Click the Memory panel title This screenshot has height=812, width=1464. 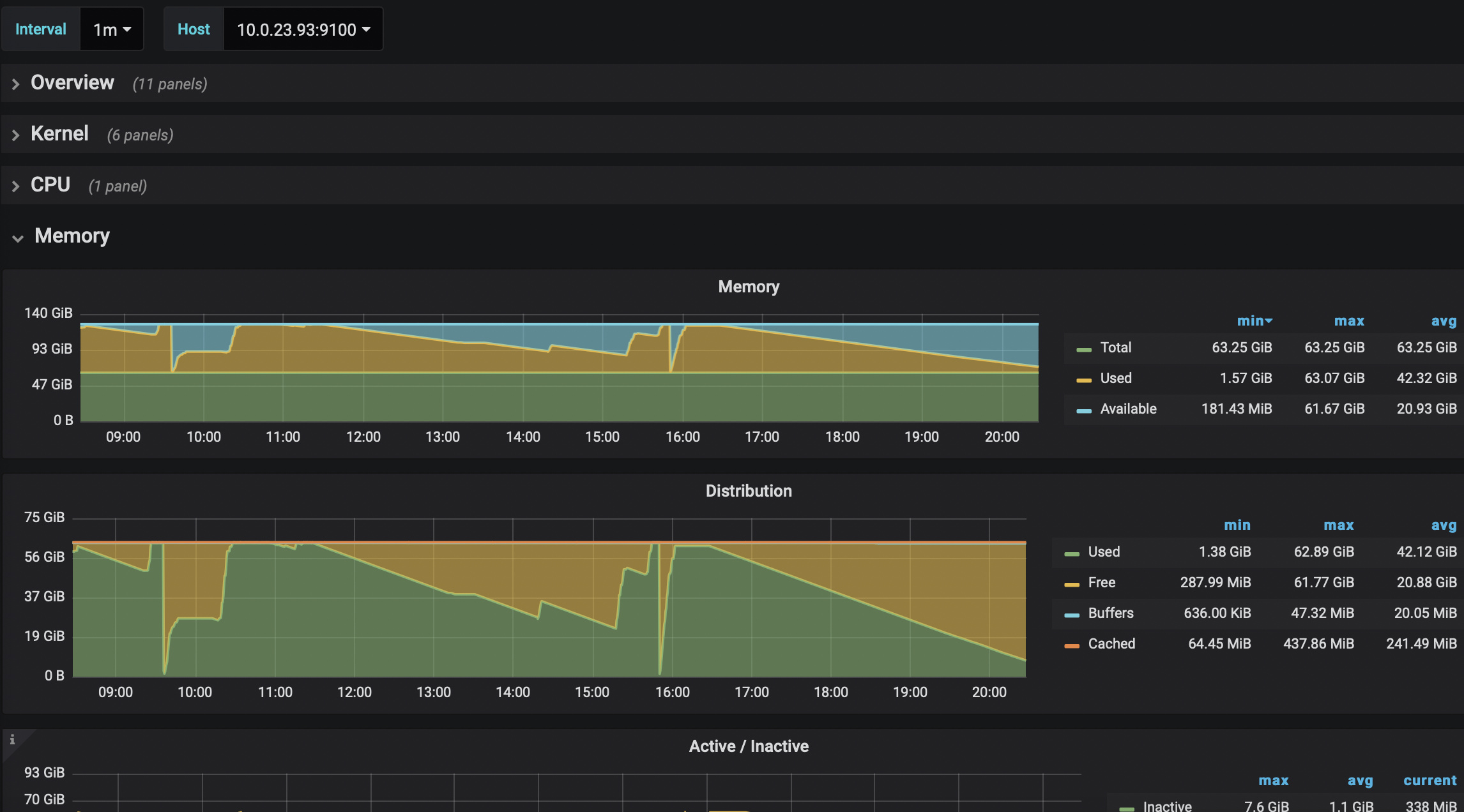(x=748, y=287)
